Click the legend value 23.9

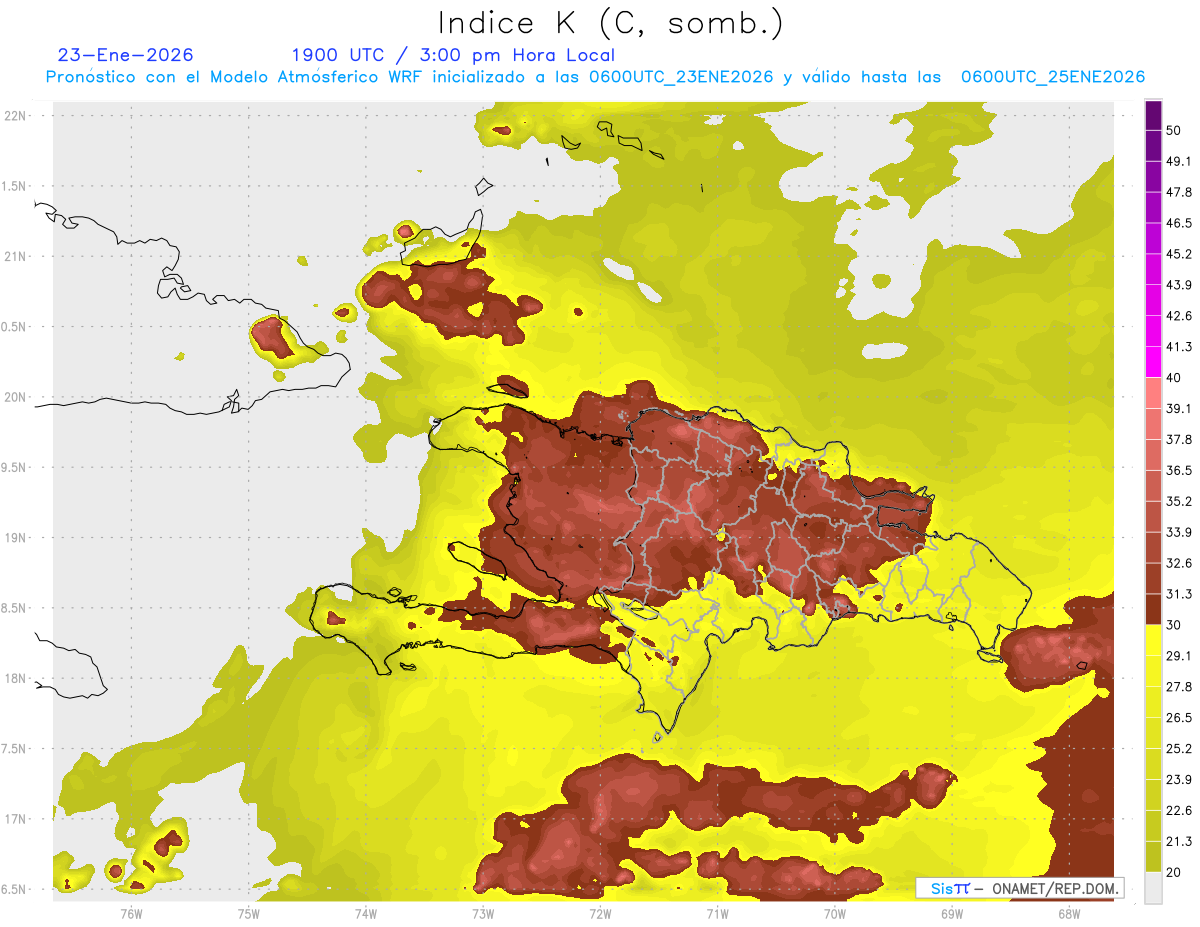click(x=1179, y=780)
